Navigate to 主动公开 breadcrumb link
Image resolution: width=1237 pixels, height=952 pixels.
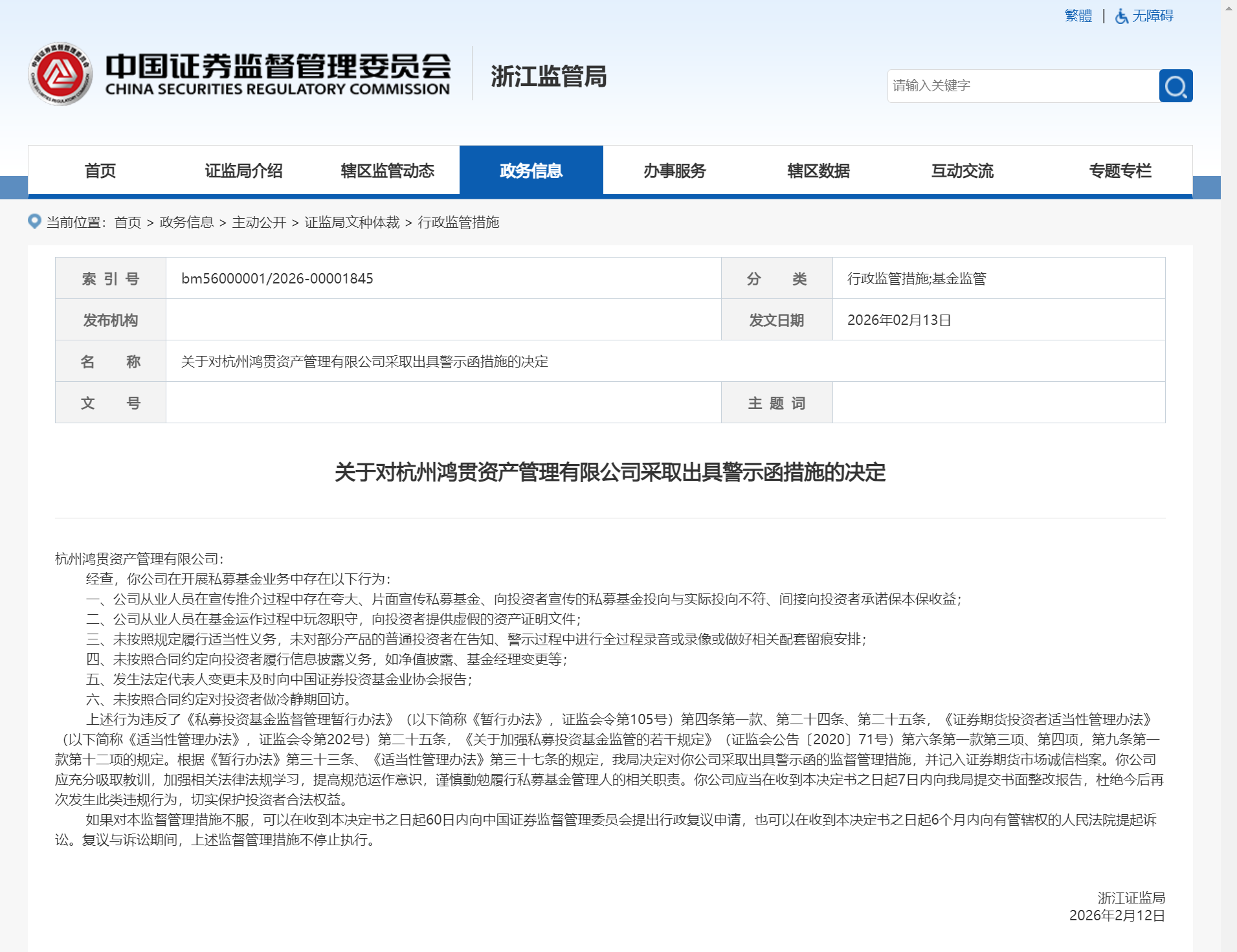coord(259,223)
